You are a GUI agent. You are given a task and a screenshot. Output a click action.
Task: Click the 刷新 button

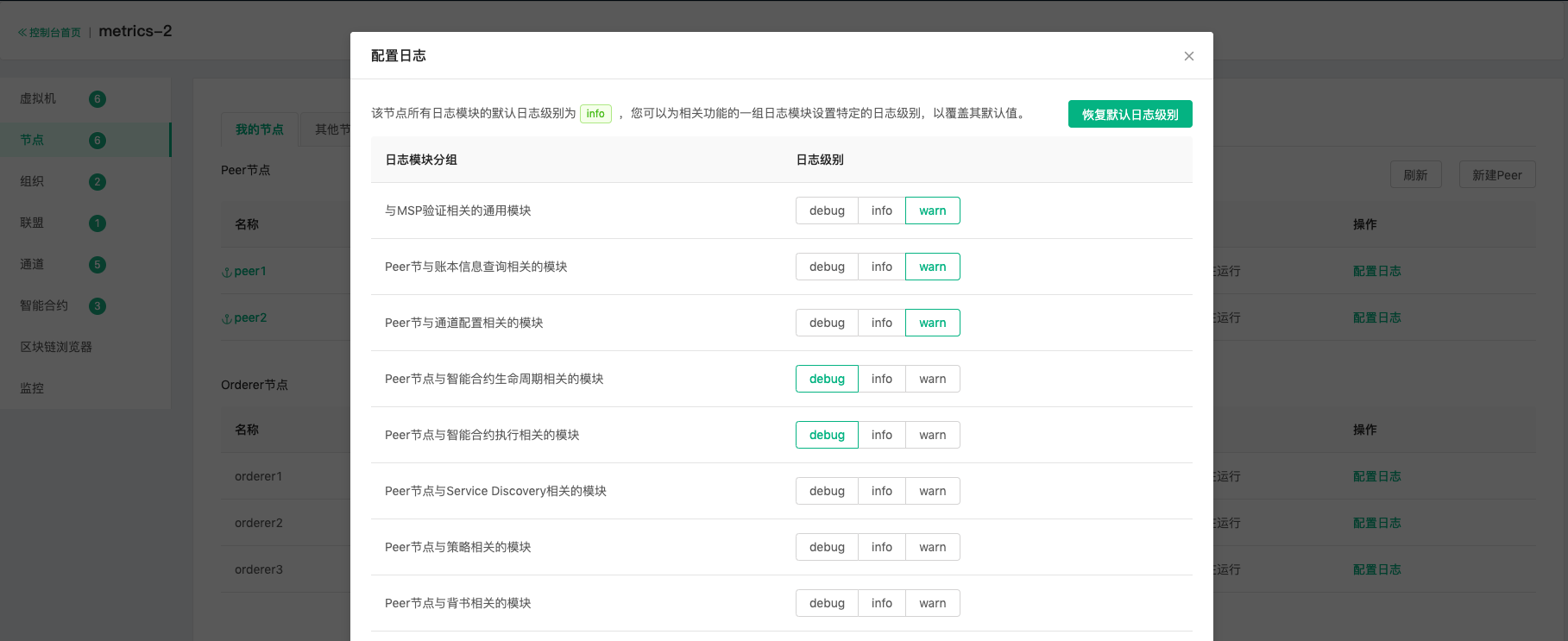click(x=1415, y=174)
